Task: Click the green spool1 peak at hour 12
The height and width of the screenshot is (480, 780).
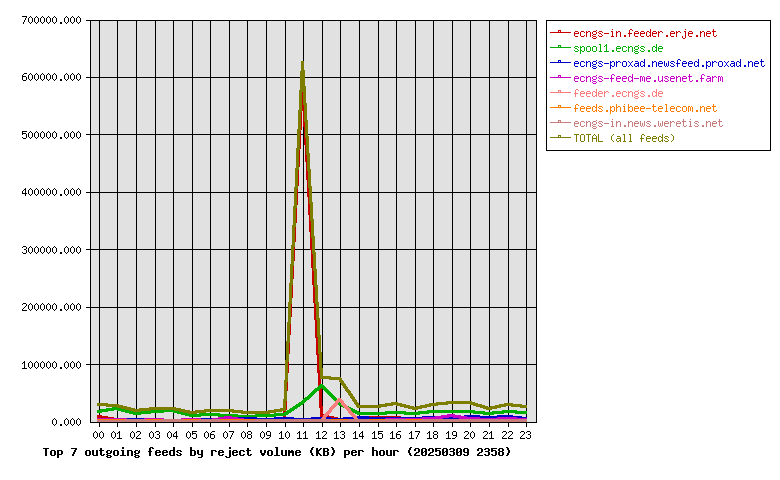Action: (321, 385)
